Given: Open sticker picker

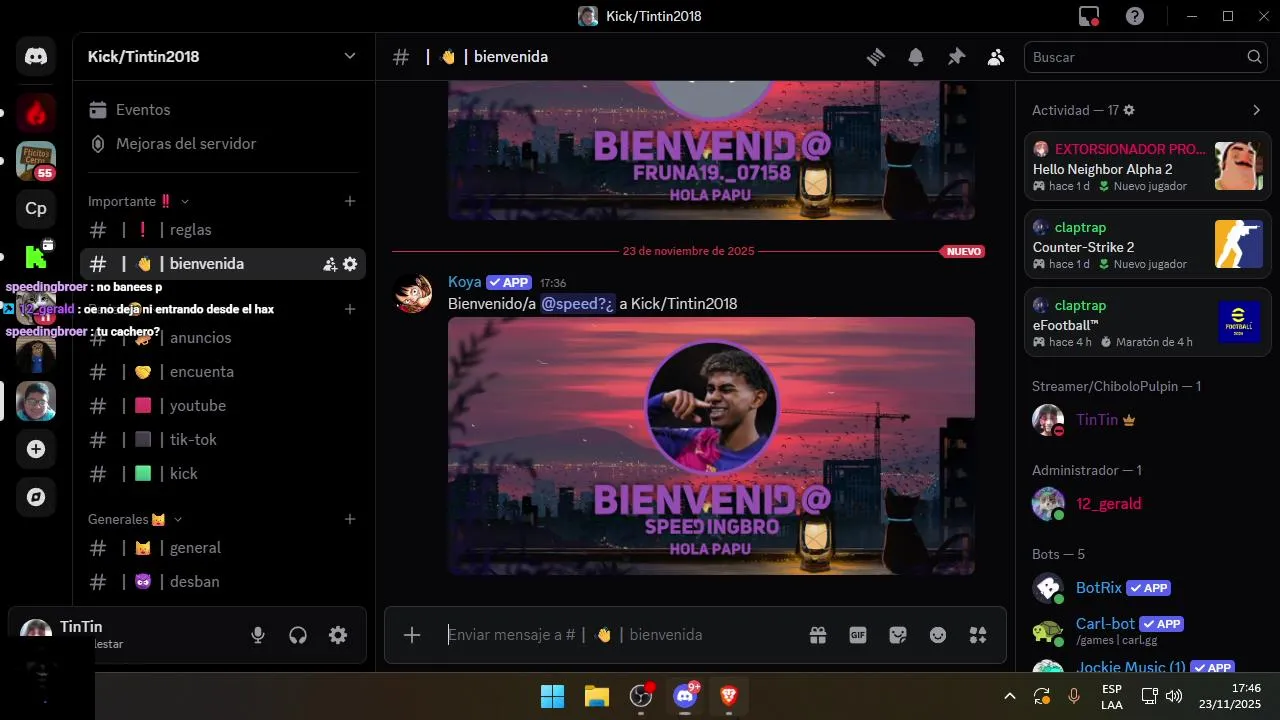Looking at the screenshot, I should click(x=898, y=635).
